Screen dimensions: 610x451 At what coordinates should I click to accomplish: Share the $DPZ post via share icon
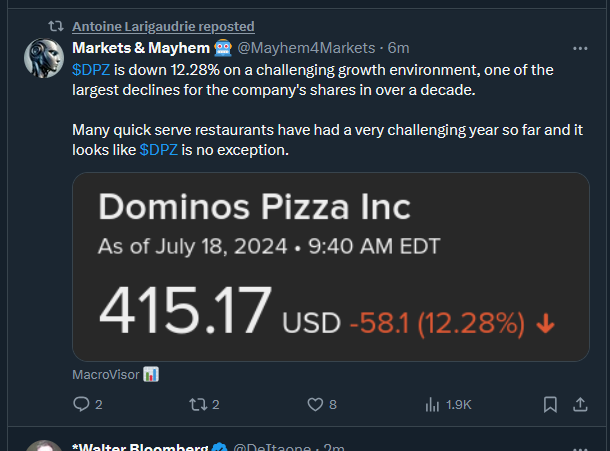(x=580, y=405)
